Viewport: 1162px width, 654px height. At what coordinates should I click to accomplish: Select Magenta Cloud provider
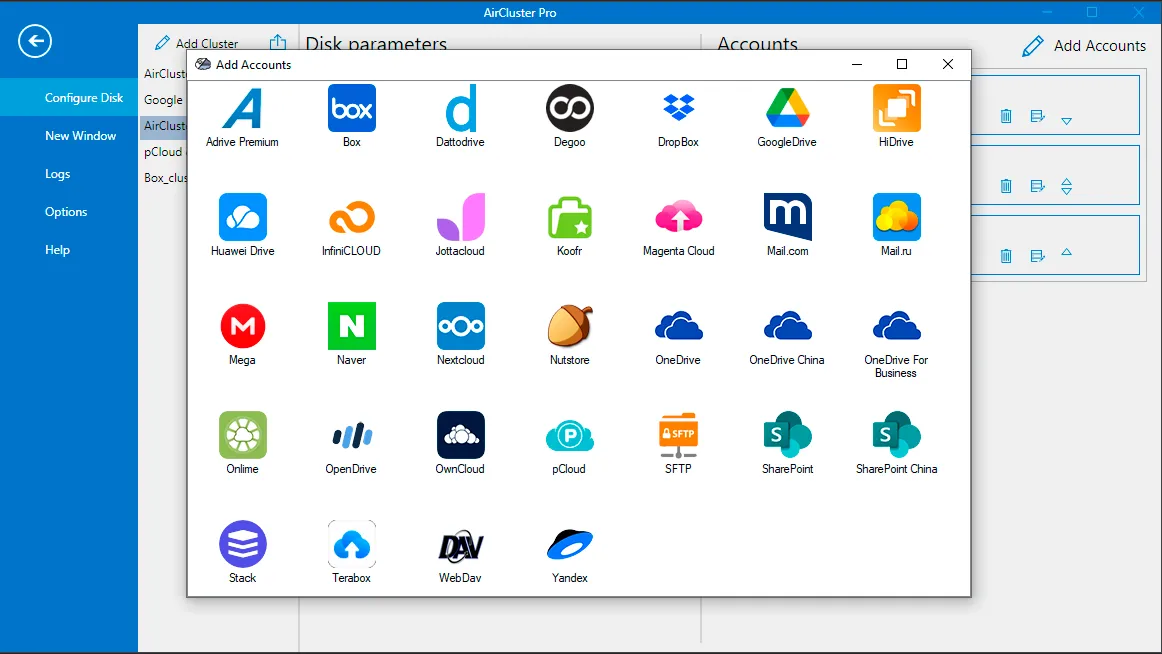click(x=678, y=218)
